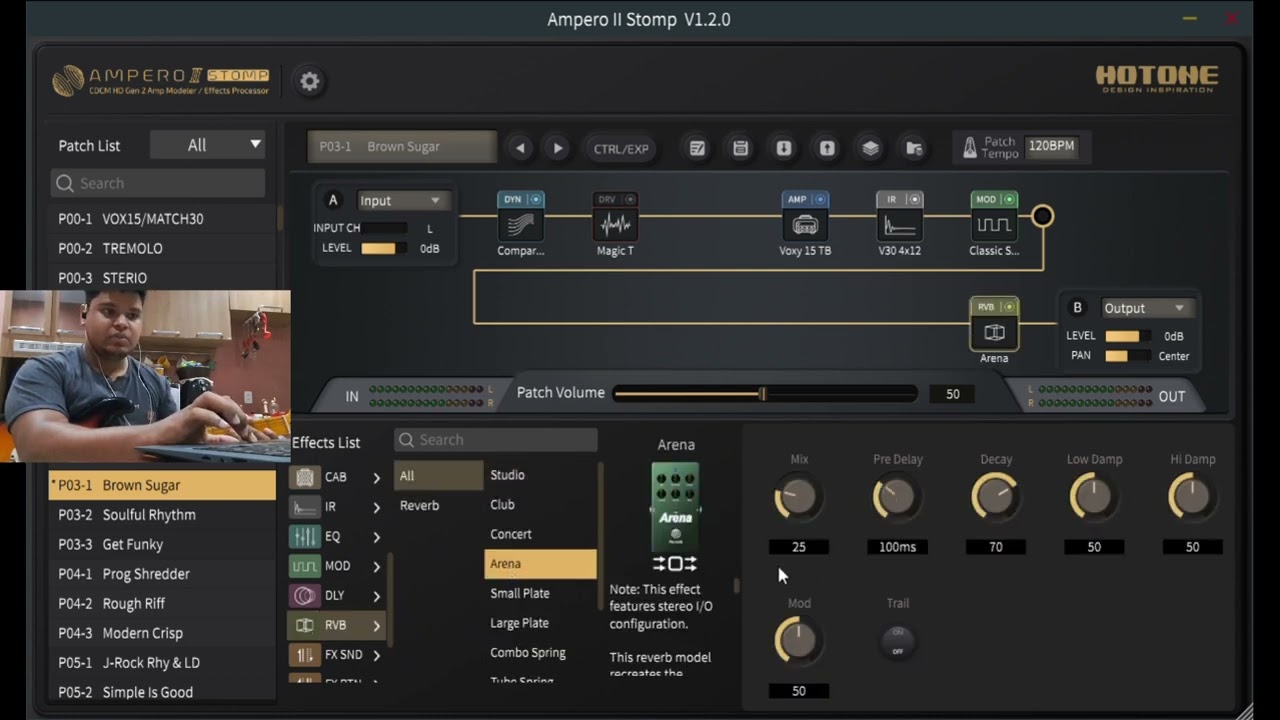Select the DRV Magic T effect block
The width and height of the screenshot is (1280, 720).
(x=615, y=225)
